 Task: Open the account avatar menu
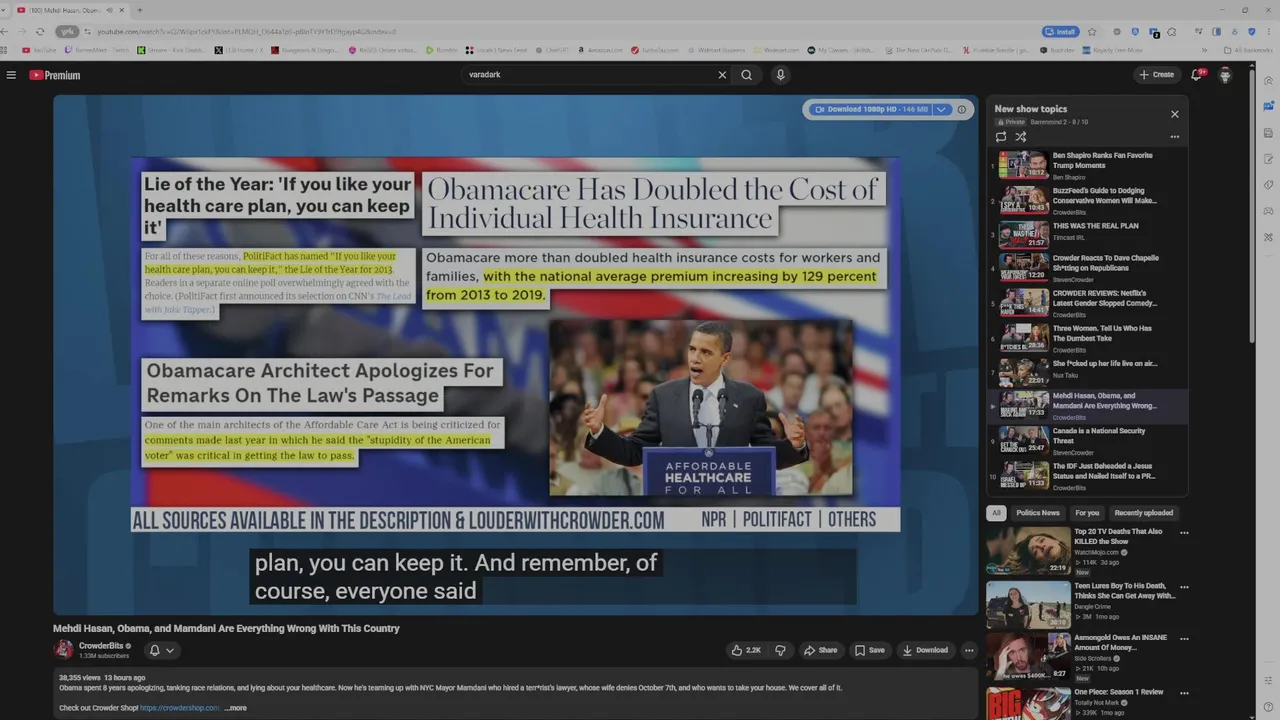(1225, 75)
